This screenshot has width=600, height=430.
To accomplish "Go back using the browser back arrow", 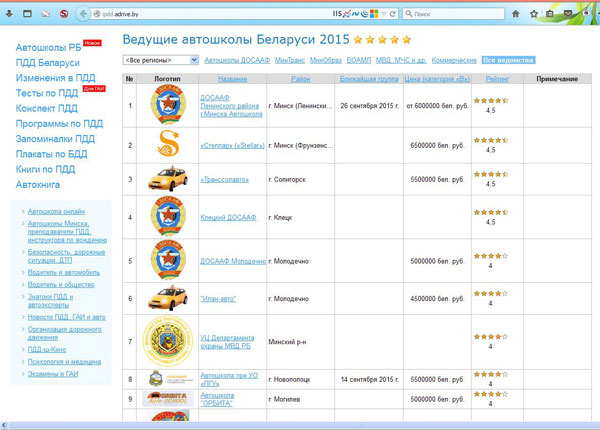I will click(x=83, y=14).
